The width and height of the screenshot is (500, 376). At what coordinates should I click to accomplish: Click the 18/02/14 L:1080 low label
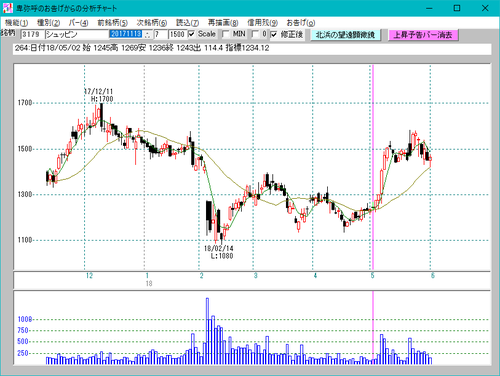[219, 252]
